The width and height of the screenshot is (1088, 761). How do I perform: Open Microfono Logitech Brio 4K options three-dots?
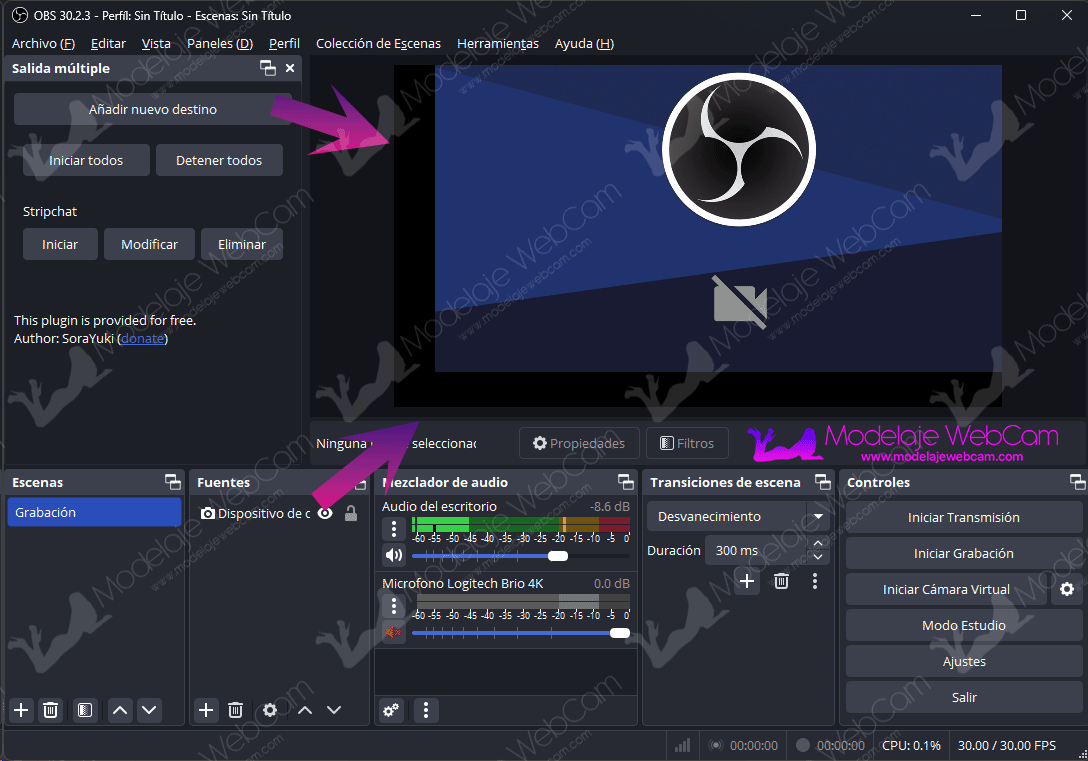tap(394, 606)
